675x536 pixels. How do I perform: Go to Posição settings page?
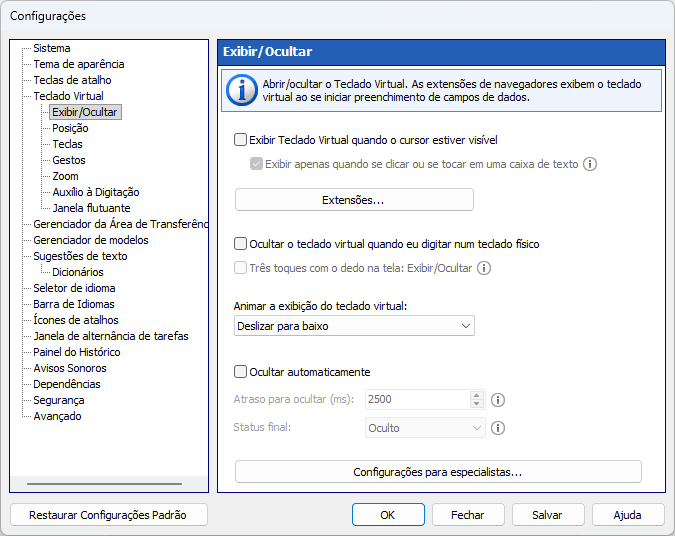70,128
